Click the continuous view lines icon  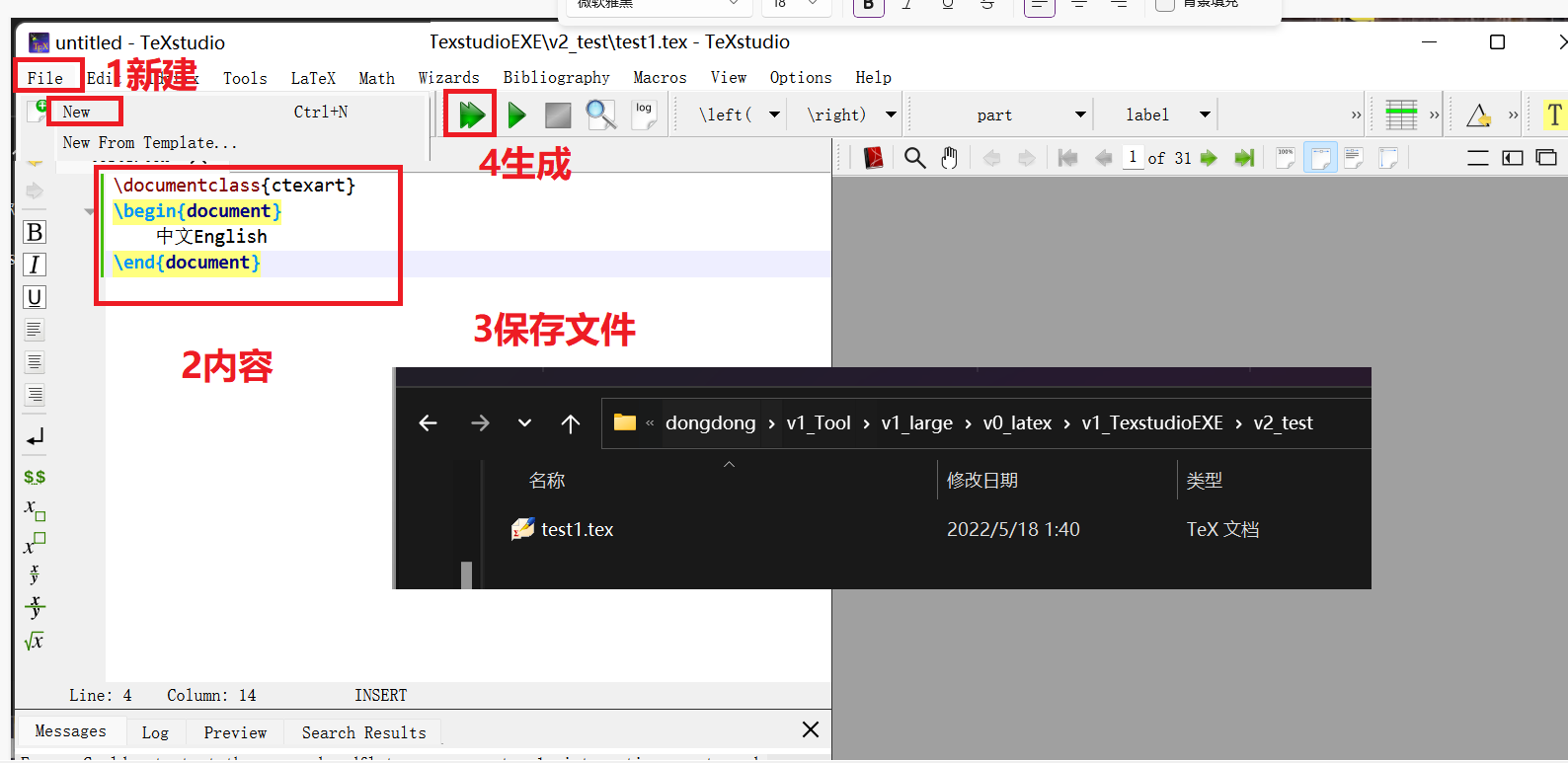(x=1478, y=158)
